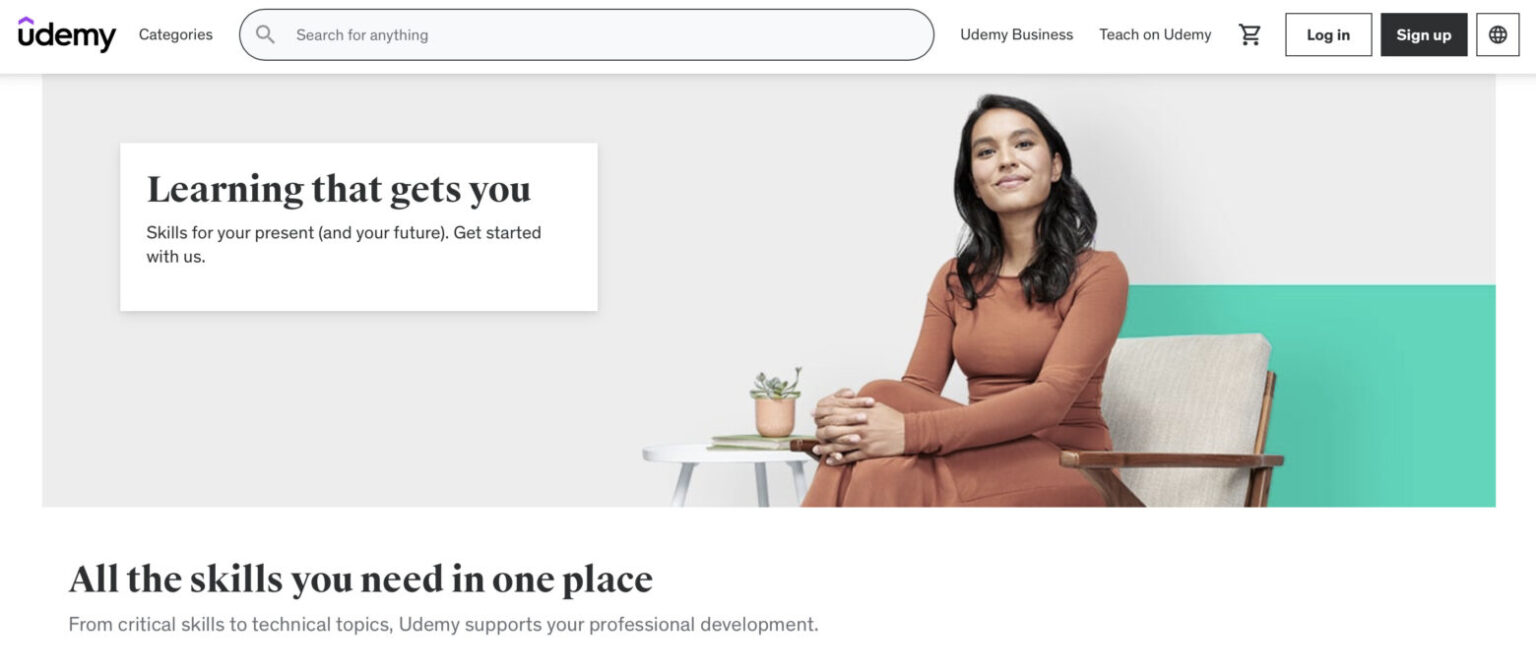Open the globe language selector

click(1497, 35)
